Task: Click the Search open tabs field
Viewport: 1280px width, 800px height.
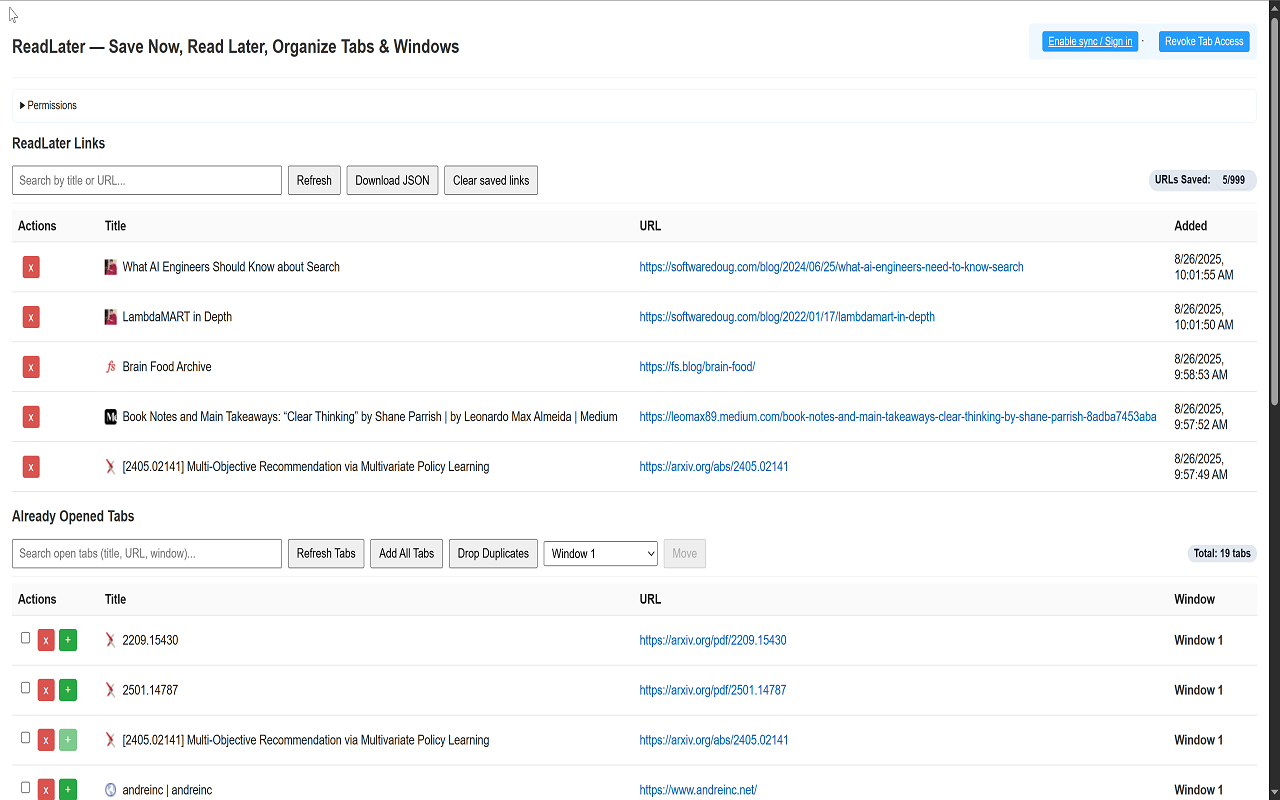Action: click(x=147, y=553)
